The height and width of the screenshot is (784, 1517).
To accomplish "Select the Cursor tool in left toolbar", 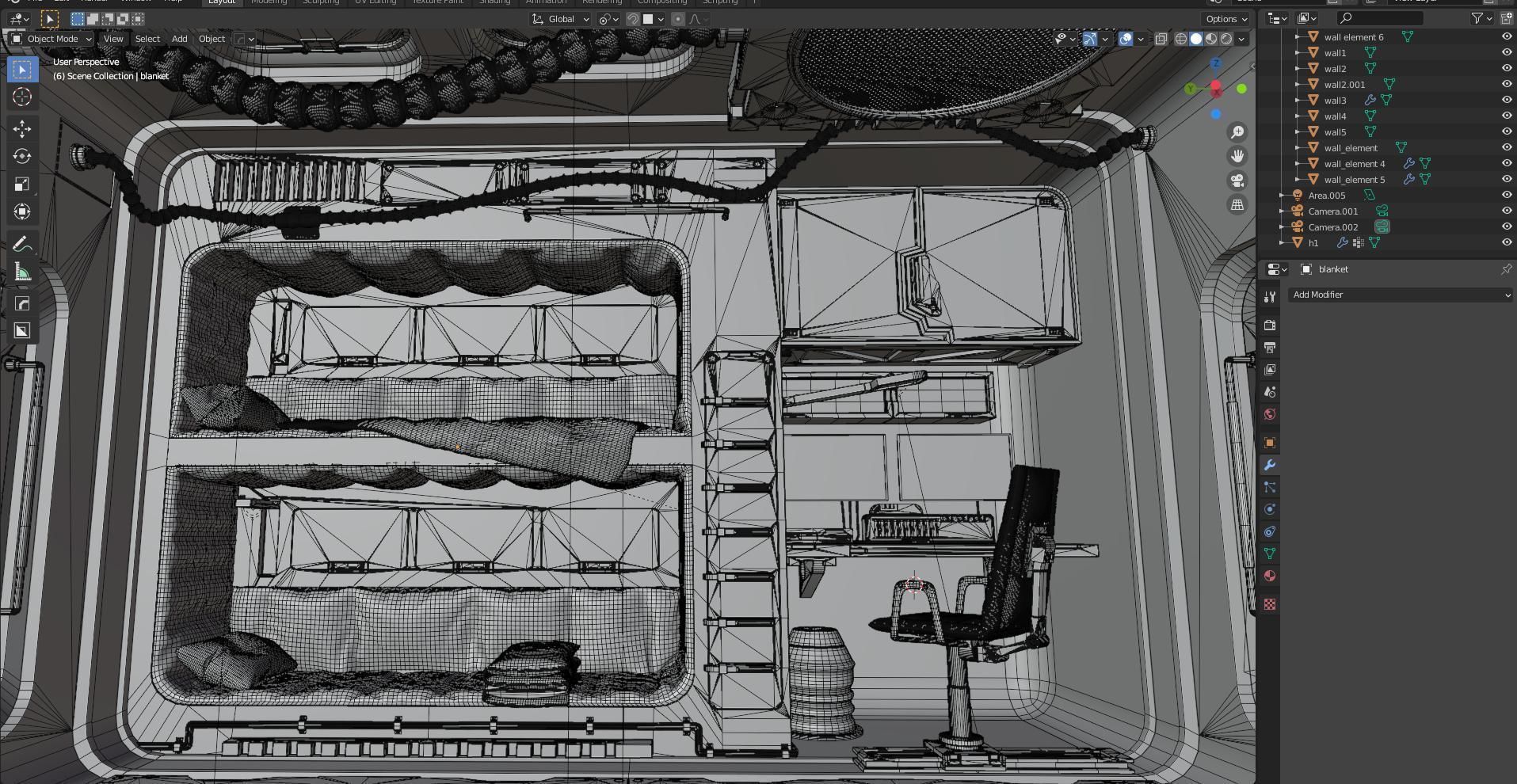I will click(22, 97).
